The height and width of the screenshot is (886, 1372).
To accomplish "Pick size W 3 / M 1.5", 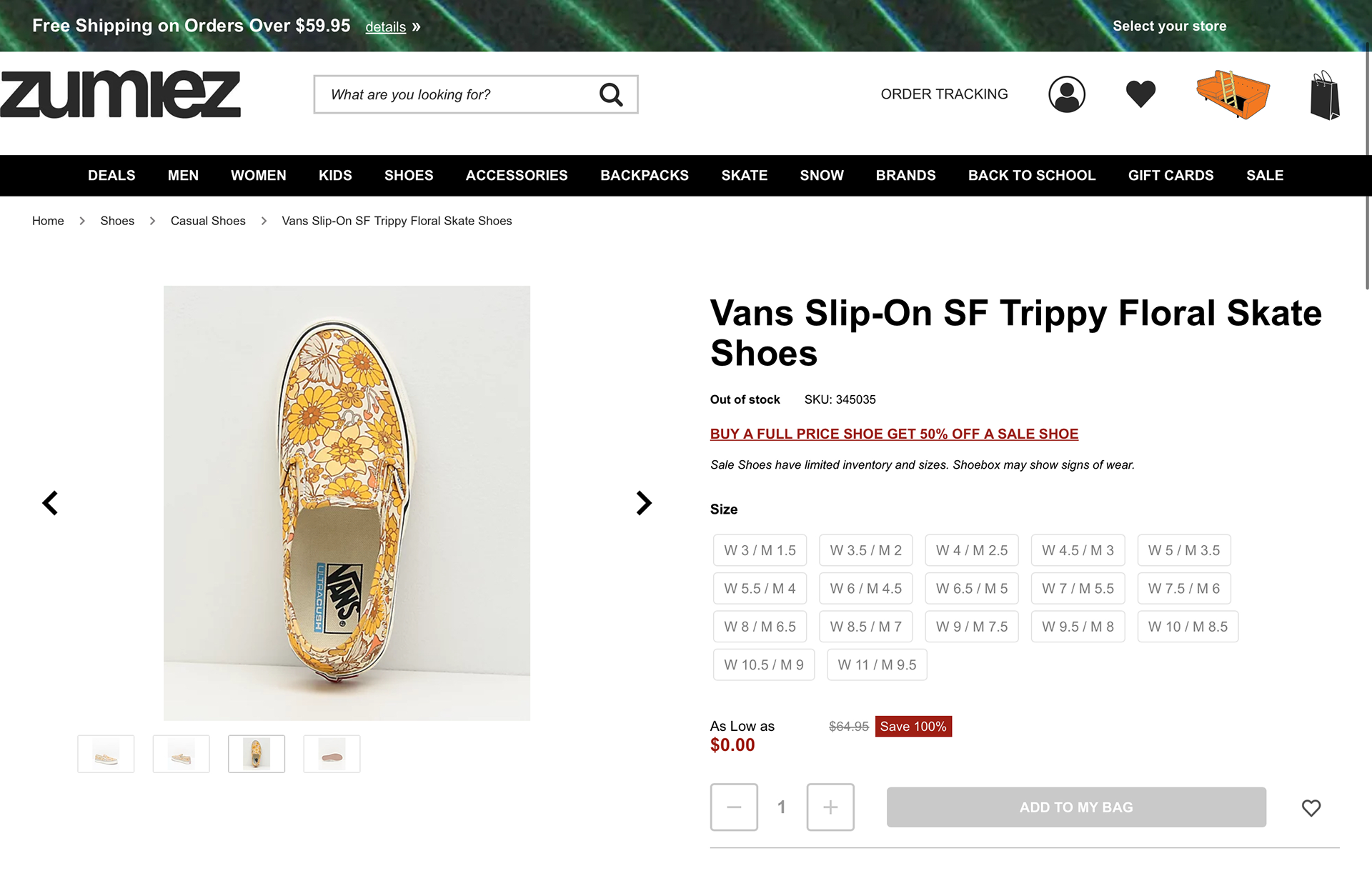I will pyautogui.click(x=760, y=551).
